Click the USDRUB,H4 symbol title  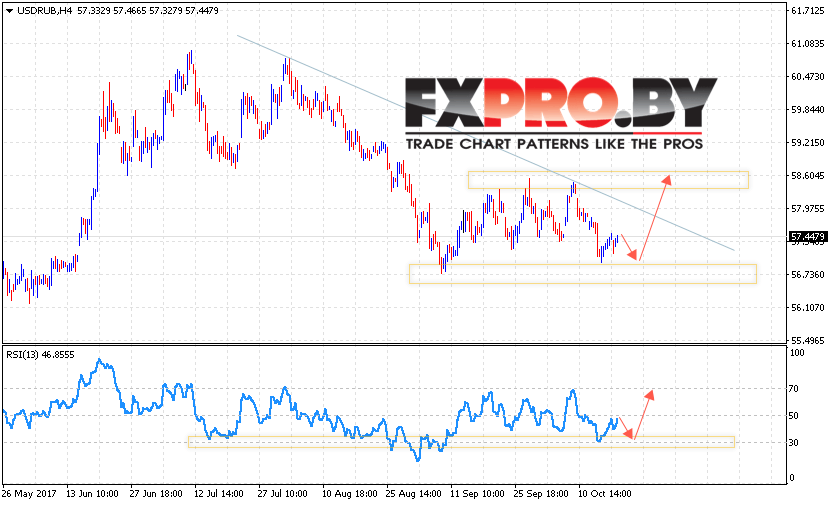coord(45,11)
